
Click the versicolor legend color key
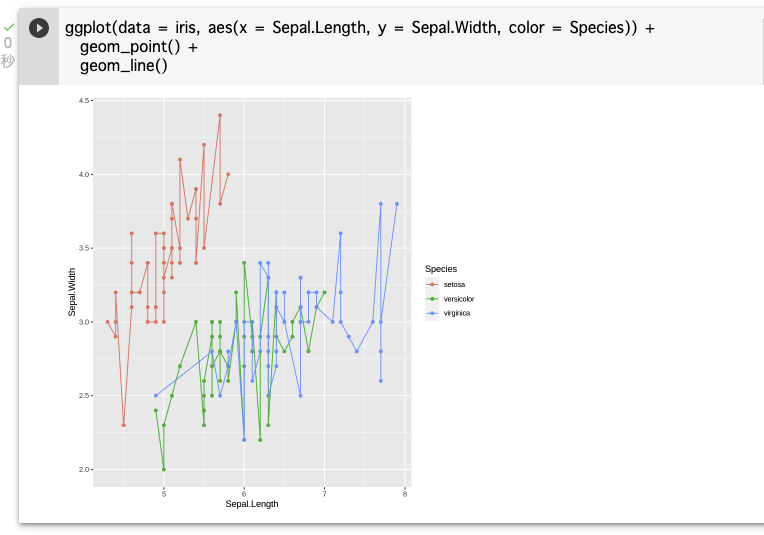click(x=432, y=299)
